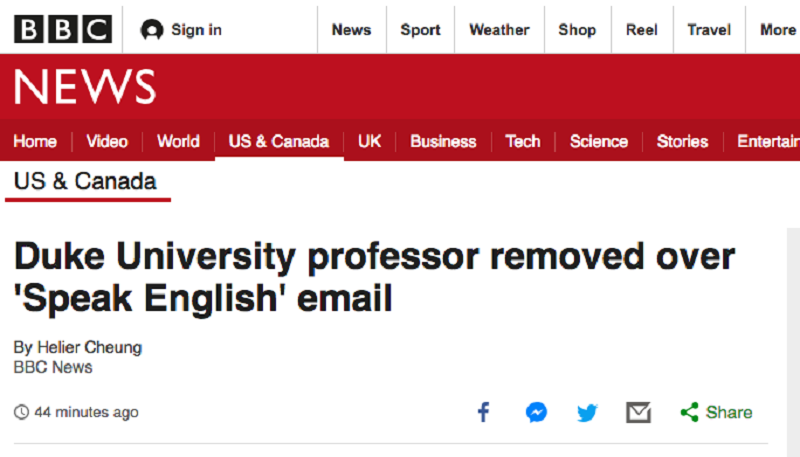Click the clock timestamp icon
800x457 pixels.
pyautogui.click(x=21, y=412)
